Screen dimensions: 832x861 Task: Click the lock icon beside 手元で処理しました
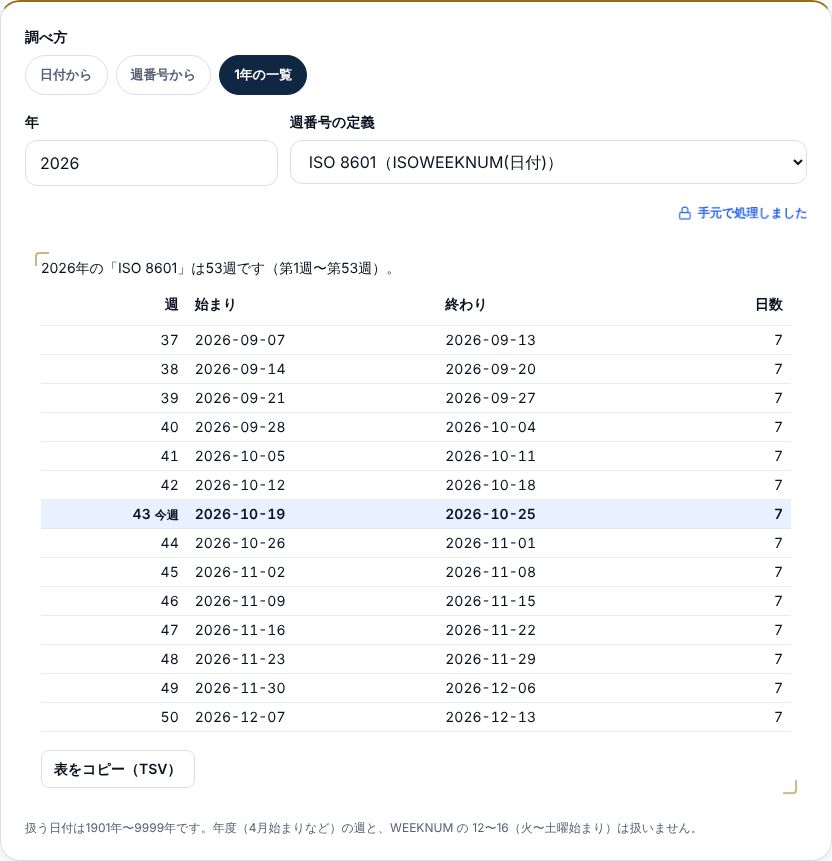click(x=684, y=213)
